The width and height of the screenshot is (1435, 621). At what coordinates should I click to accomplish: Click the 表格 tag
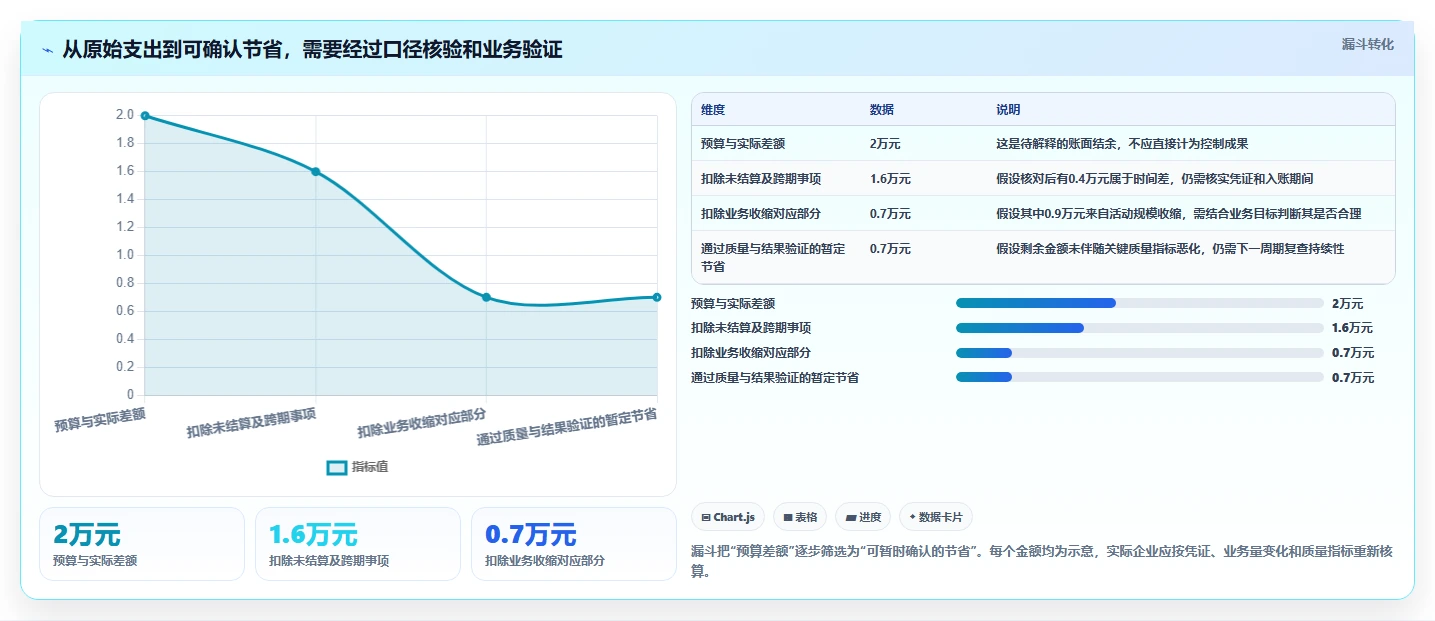point(800,517)
